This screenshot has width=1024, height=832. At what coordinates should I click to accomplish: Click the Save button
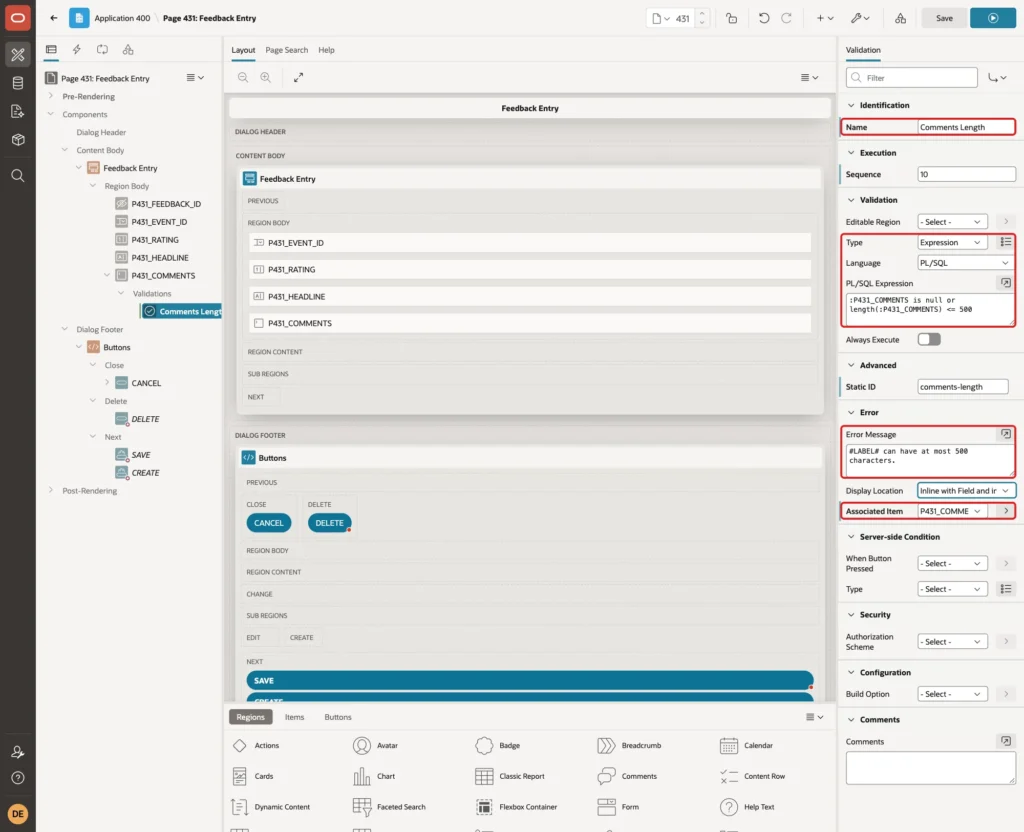pos(944,18)
